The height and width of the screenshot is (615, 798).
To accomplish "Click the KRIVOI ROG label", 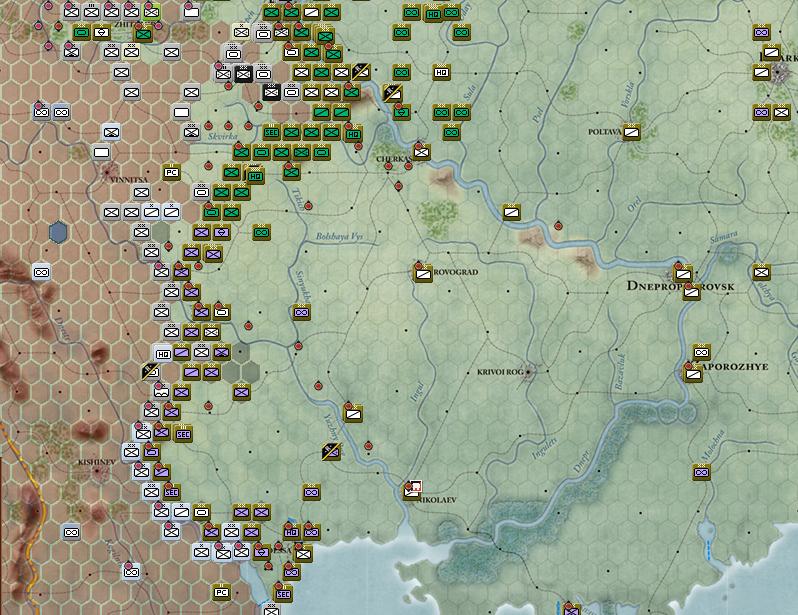I will [500, 372].
